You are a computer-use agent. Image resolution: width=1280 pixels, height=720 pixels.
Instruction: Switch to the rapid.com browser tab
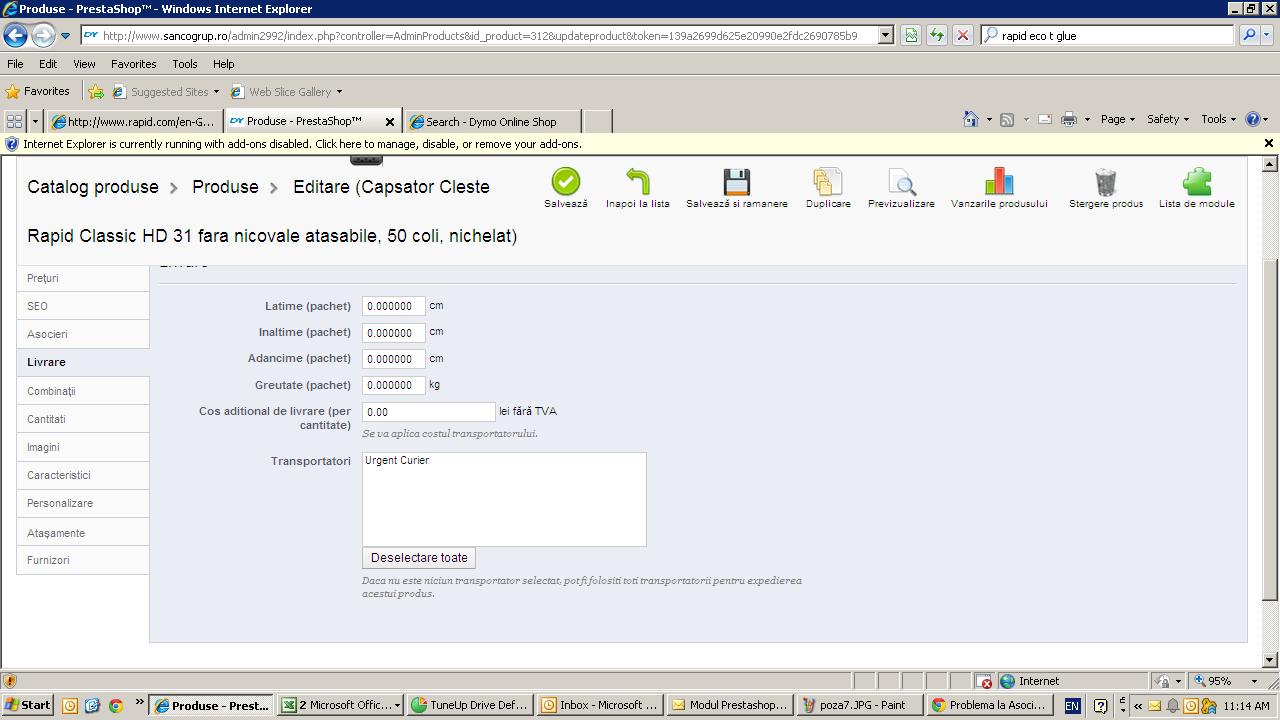pos(134,121)
